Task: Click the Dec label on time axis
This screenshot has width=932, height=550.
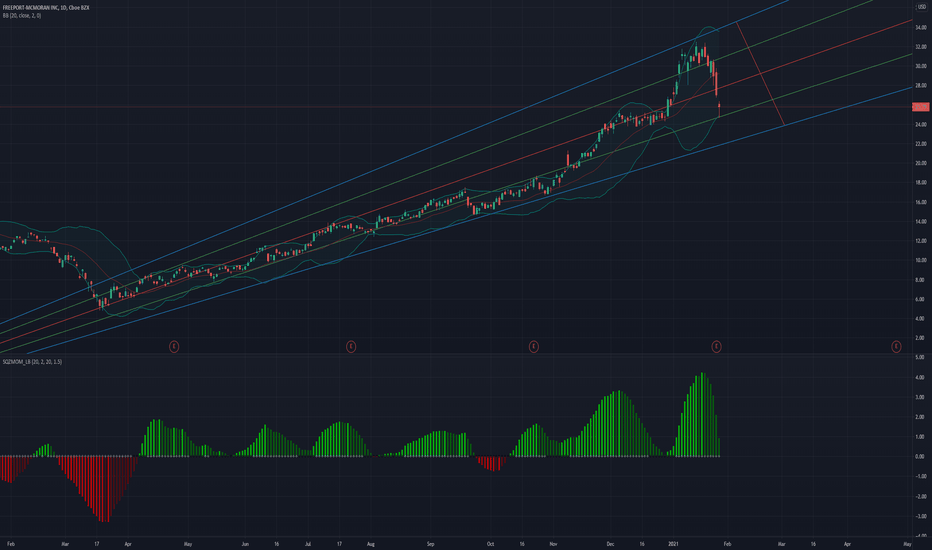Action: tap(610, 544)
